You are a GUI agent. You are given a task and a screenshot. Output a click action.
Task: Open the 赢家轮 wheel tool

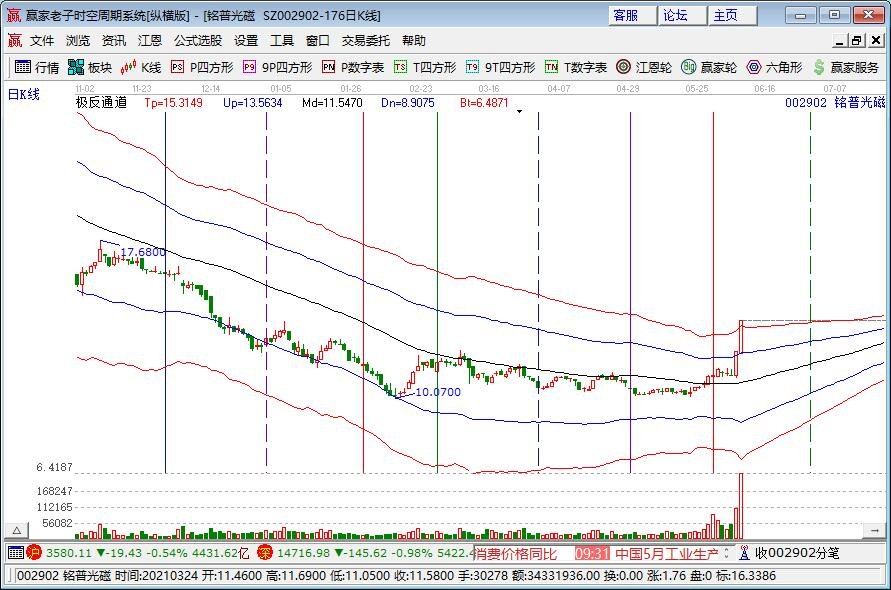coord(709,67)
